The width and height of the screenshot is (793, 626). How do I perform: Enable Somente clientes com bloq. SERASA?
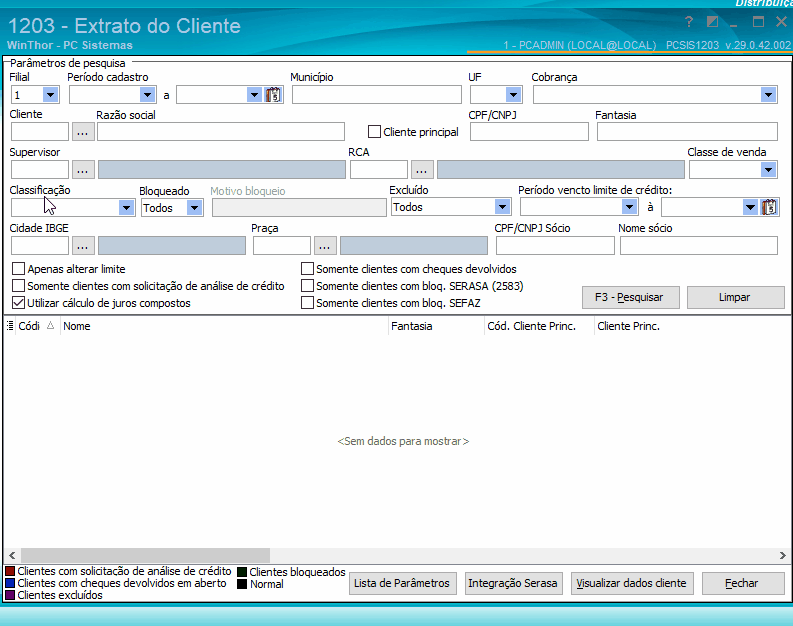(307, 286)
